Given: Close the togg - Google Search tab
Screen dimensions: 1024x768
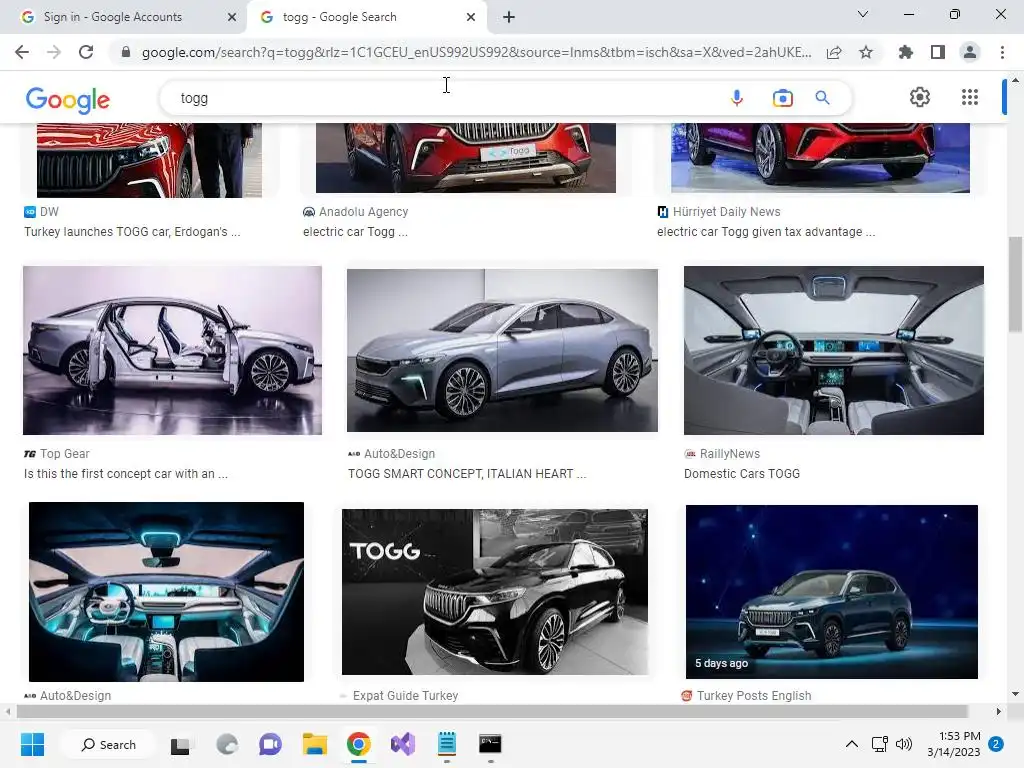Looking at the screenshot, I should (x=471, y=17).
